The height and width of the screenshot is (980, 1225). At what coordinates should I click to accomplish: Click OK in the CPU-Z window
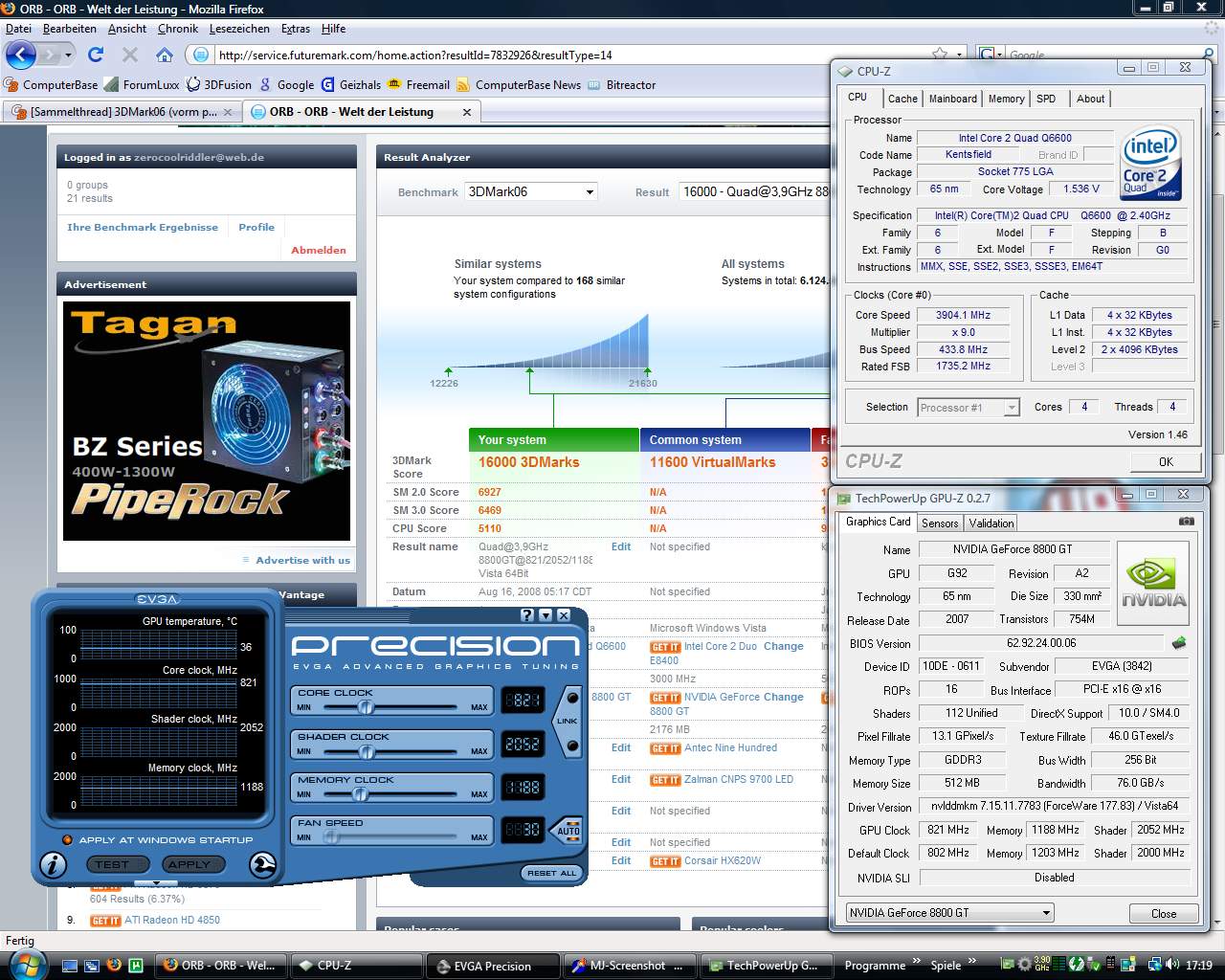click(1165, 461)
